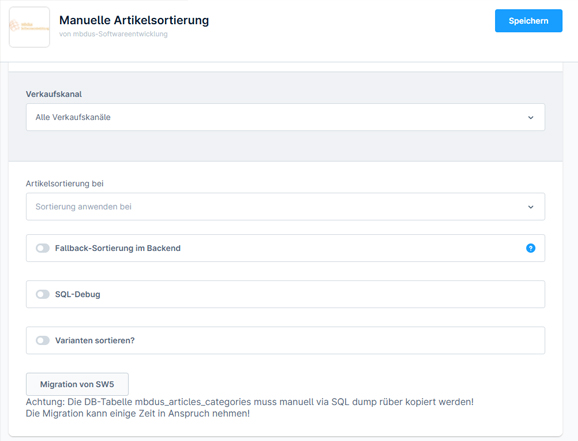
Task: Click the Verkaufskanal dropdown chevron arrow
Action: (x=530, y=118)
